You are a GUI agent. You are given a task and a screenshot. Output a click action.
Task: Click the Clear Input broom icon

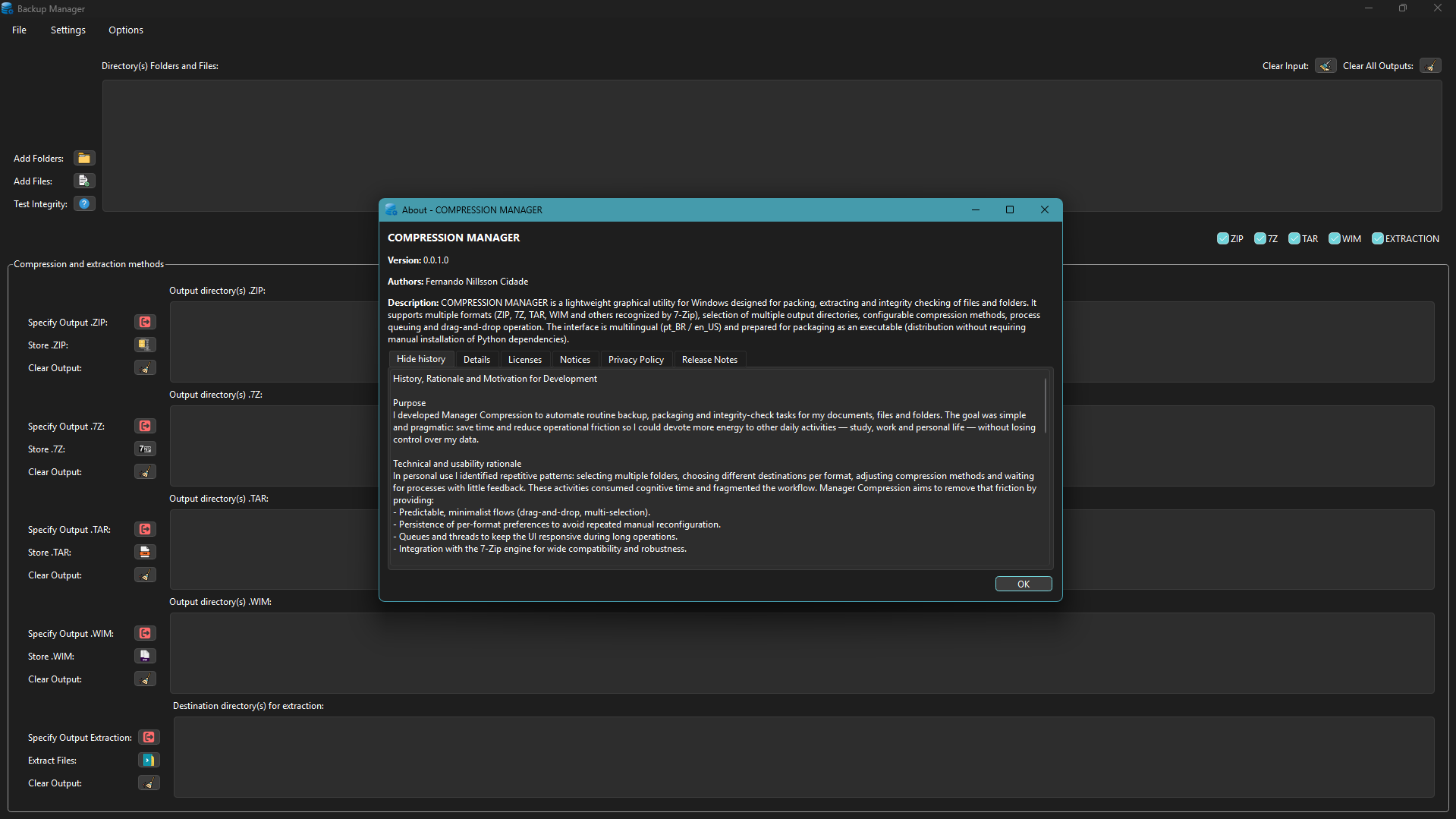point(1325,66)
